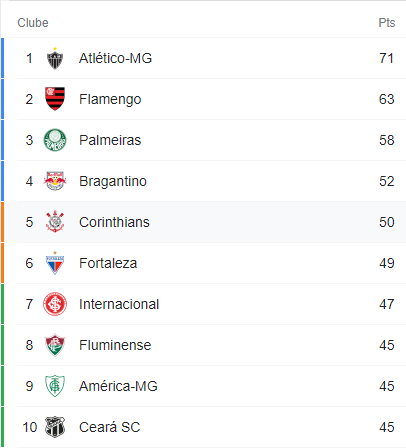The image size is (406, 448).
Task: Click the Internacional red round crest
Action: (55, 304)
